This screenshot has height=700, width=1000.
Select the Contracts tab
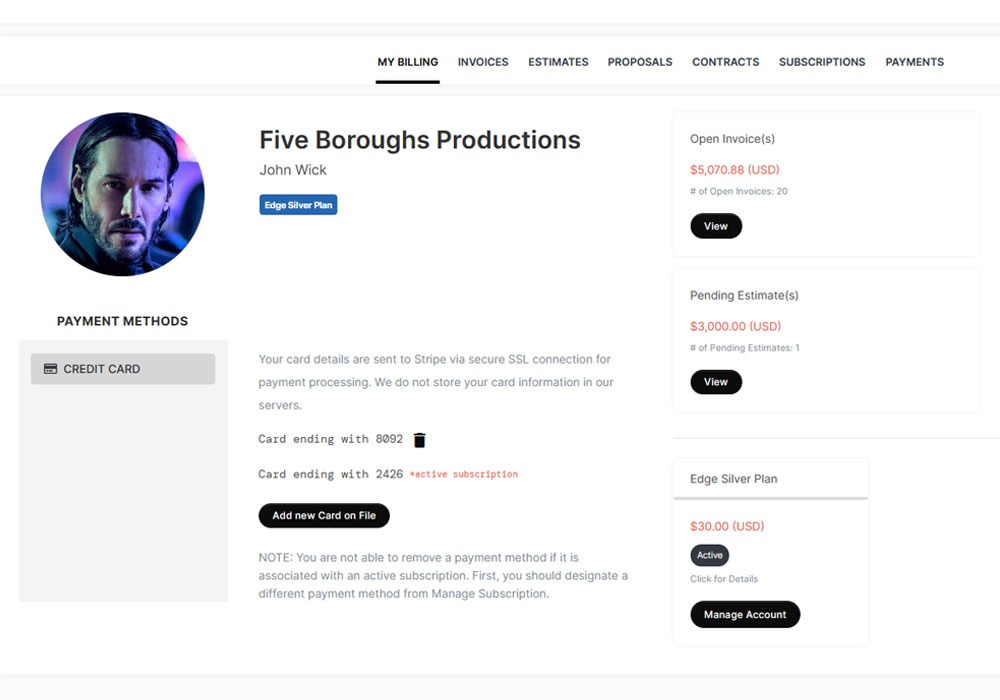click(726, 62)
